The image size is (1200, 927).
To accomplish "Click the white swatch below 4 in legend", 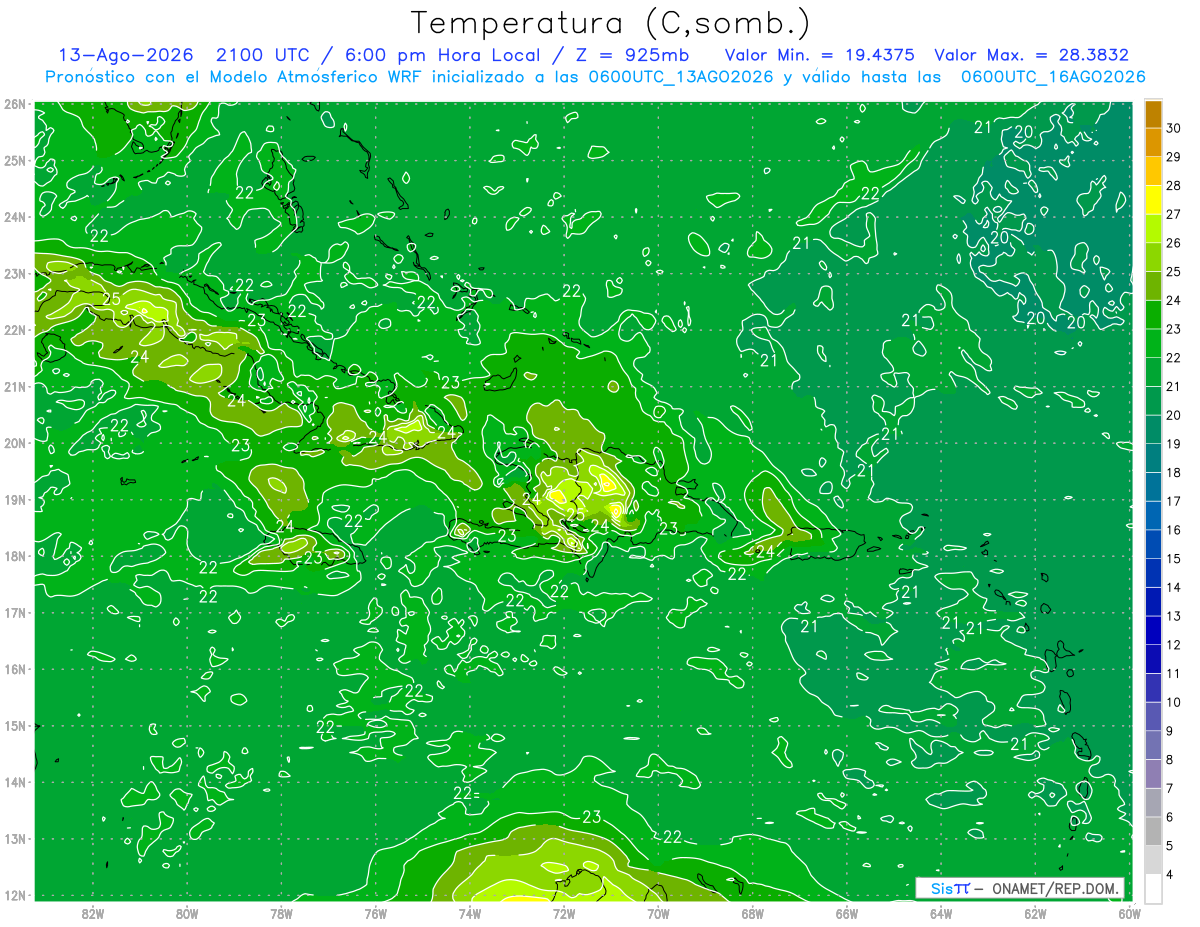I will tap(1154, 888).
